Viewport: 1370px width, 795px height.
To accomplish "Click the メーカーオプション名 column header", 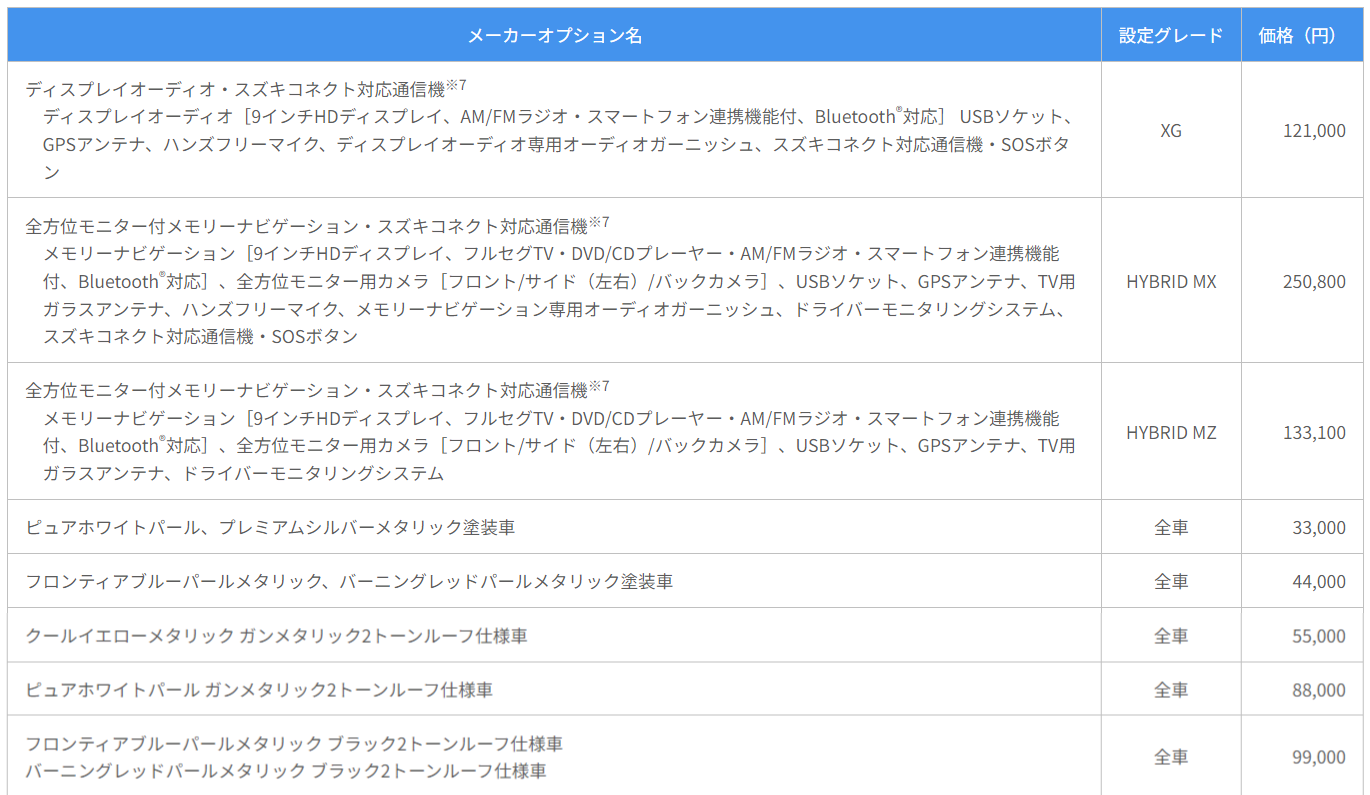I will 554,35.
